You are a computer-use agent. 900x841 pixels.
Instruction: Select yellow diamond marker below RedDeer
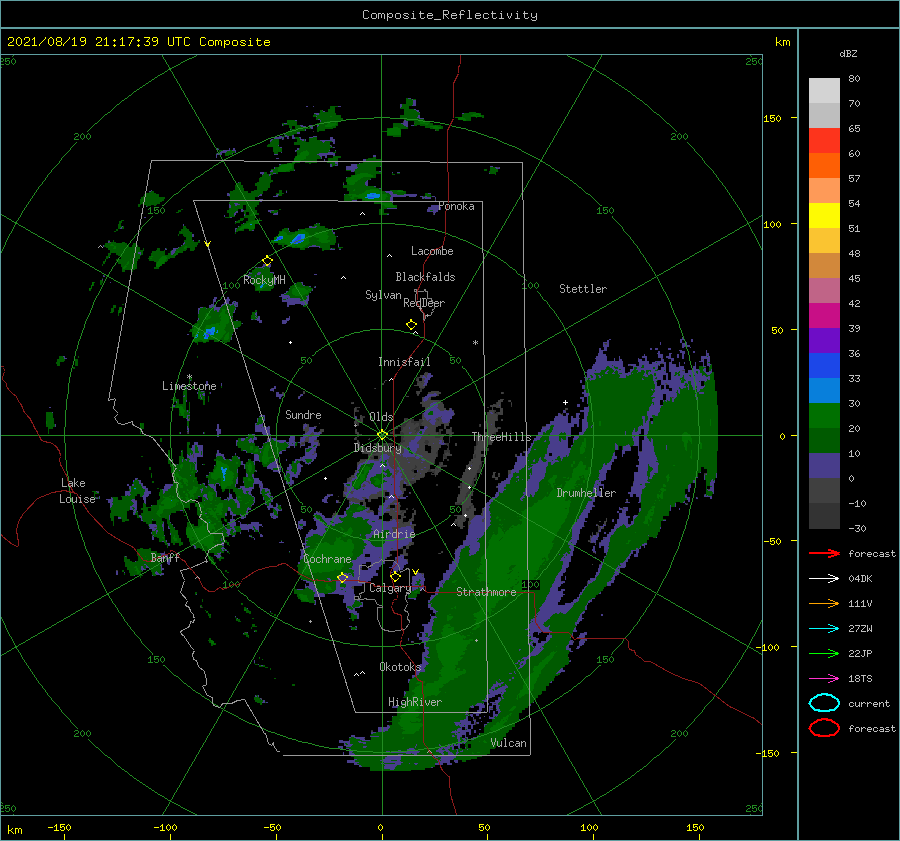coord(411,325)
